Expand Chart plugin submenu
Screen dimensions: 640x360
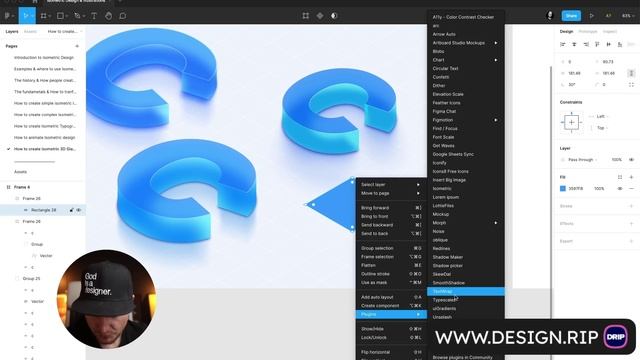[x=465, y=60]
